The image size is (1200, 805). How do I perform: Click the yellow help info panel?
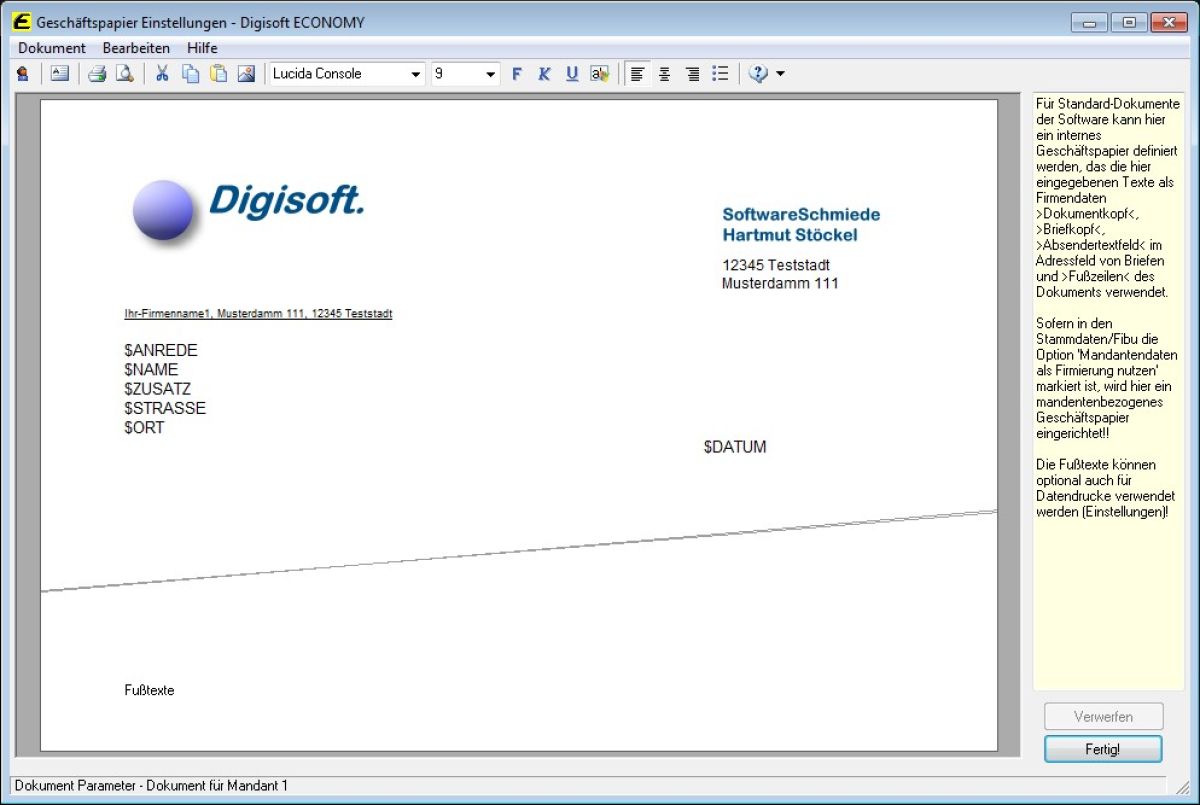click(1108, 391)
